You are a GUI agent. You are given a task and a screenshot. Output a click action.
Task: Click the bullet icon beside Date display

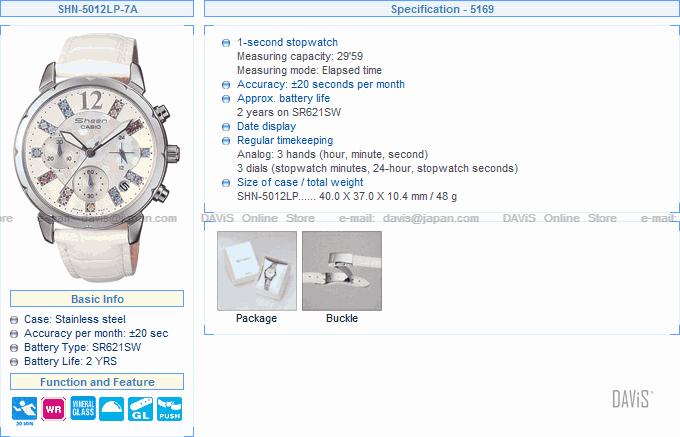226,127
